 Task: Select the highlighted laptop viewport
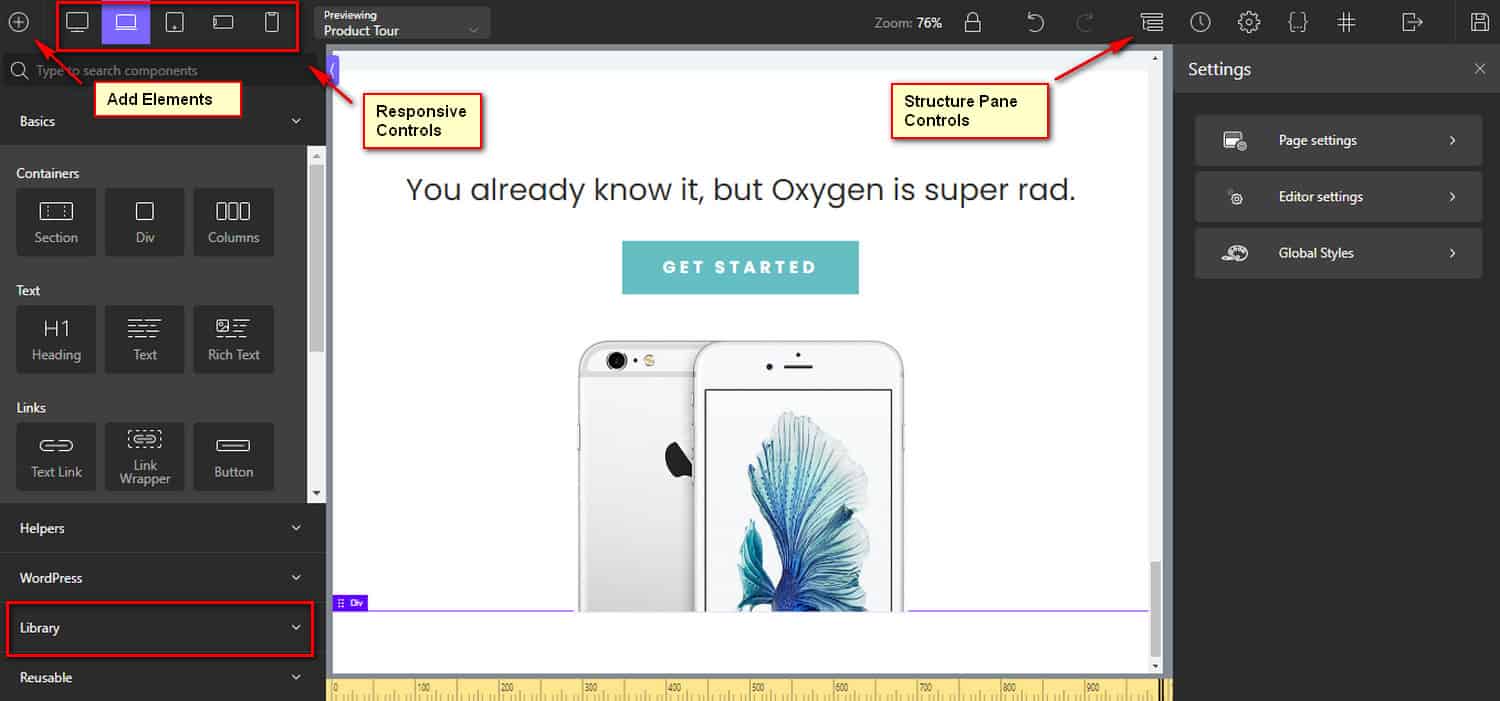point(126,23)
